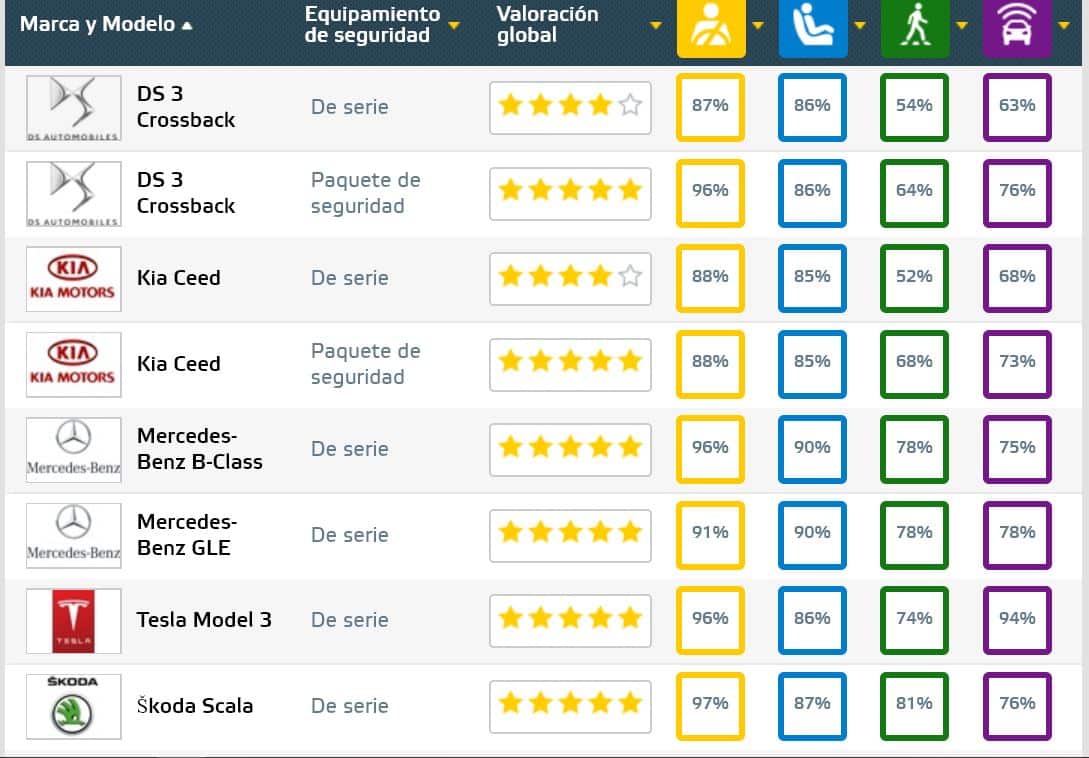Click the purple safety assist car icon
Image resolution: width=1089 pixels, height=758 pixels.
1017,27
